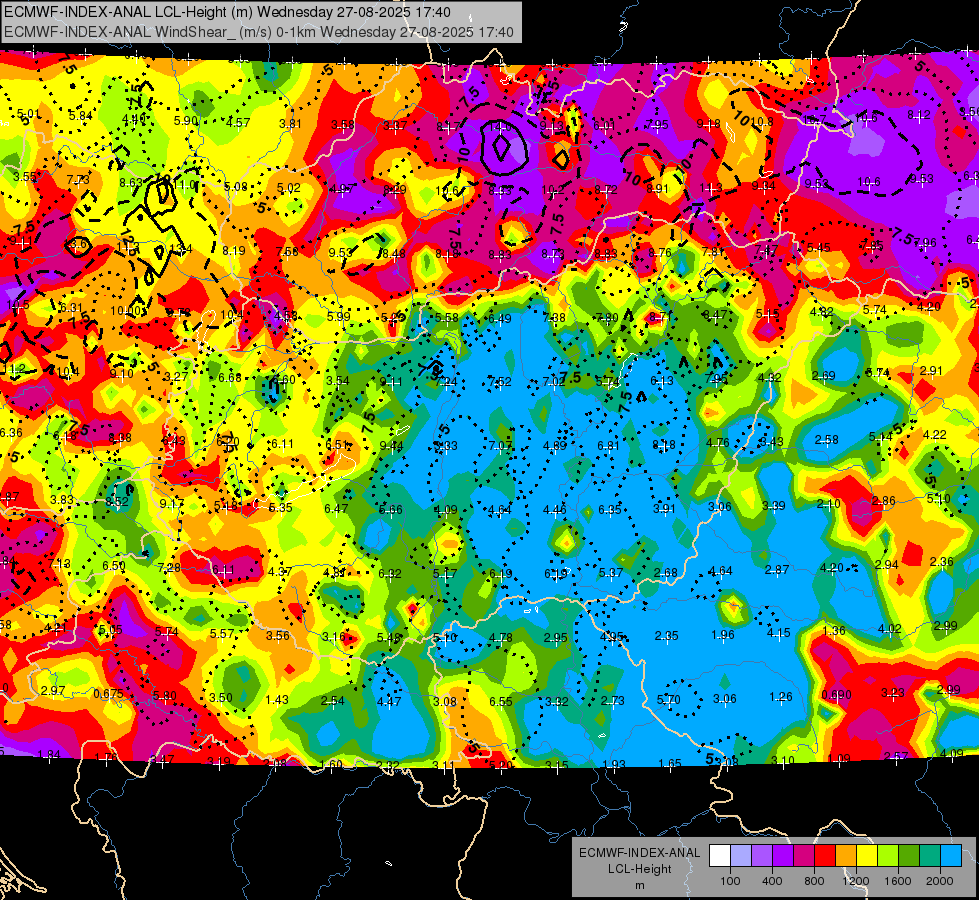The image size is (979, 900).
Task: Click the grid value 7.07
Action: coord(500,445)
